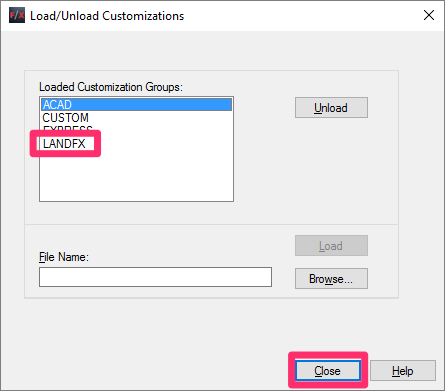445x391 pixels.
Task: Click the Loaded Customization Groups label
Action: pos(111,87)
